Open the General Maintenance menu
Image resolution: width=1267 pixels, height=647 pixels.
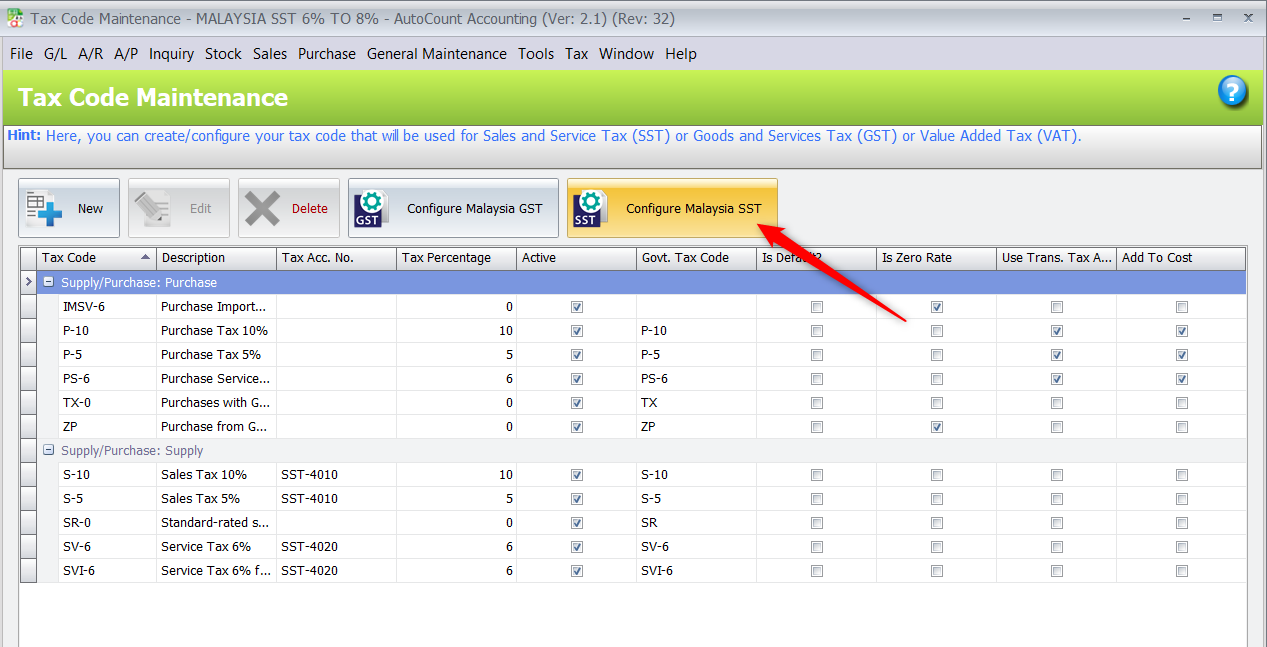[436, 54]
